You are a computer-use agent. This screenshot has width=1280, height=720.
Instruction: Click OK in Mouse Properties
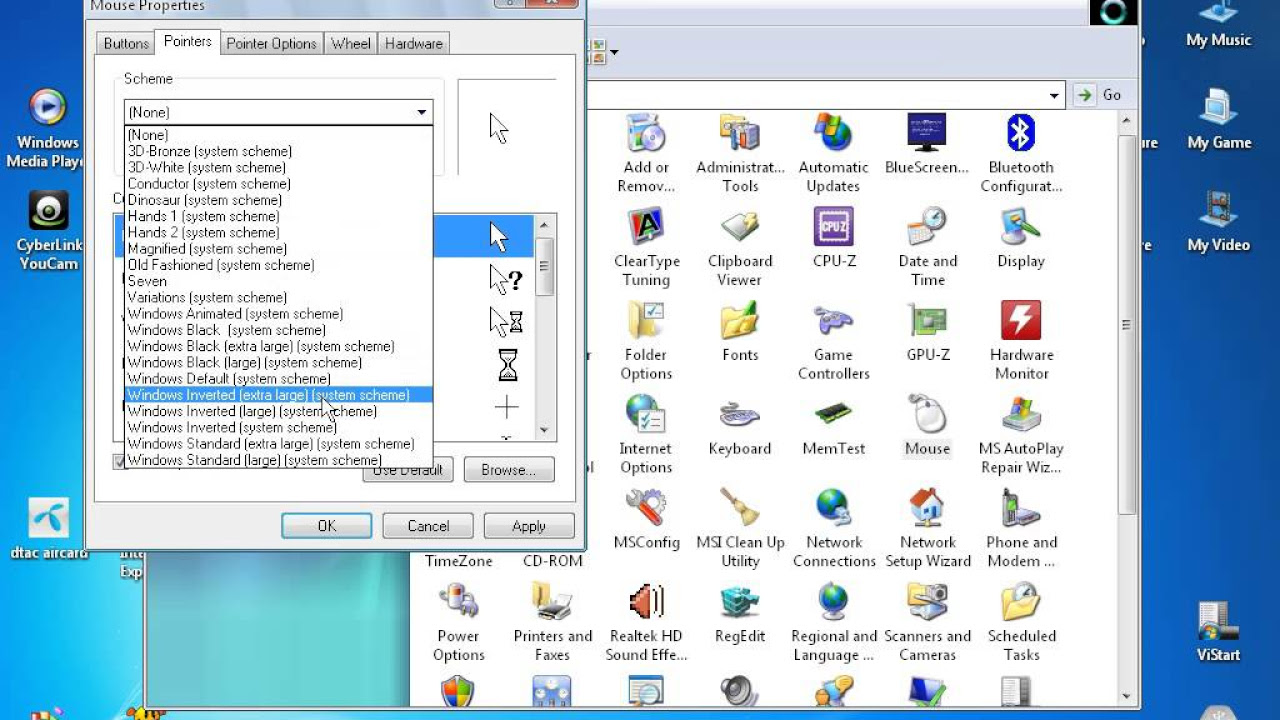[x=327, y=526]
